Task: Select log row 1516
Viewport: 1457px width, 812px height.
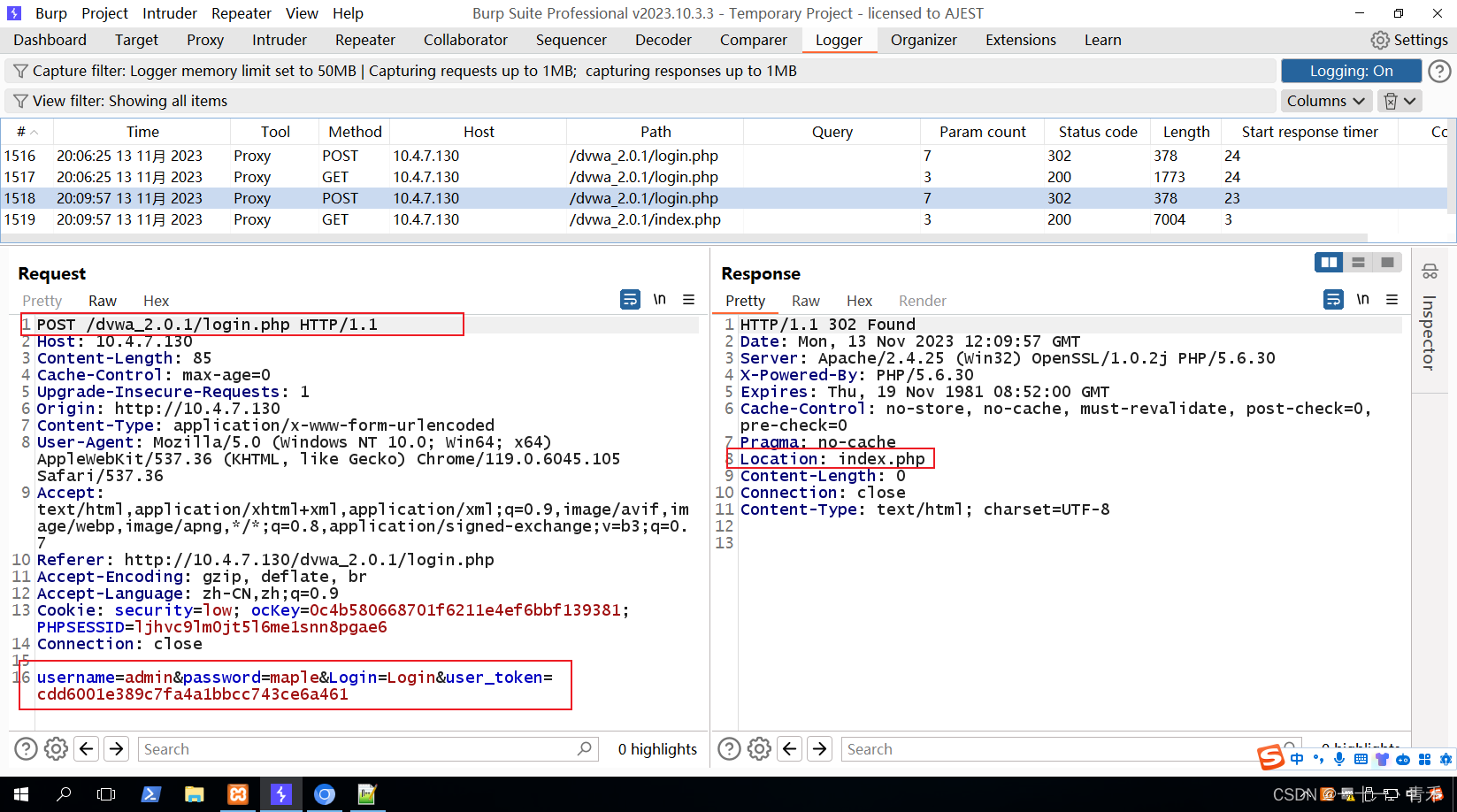Action: coord(724,156)
